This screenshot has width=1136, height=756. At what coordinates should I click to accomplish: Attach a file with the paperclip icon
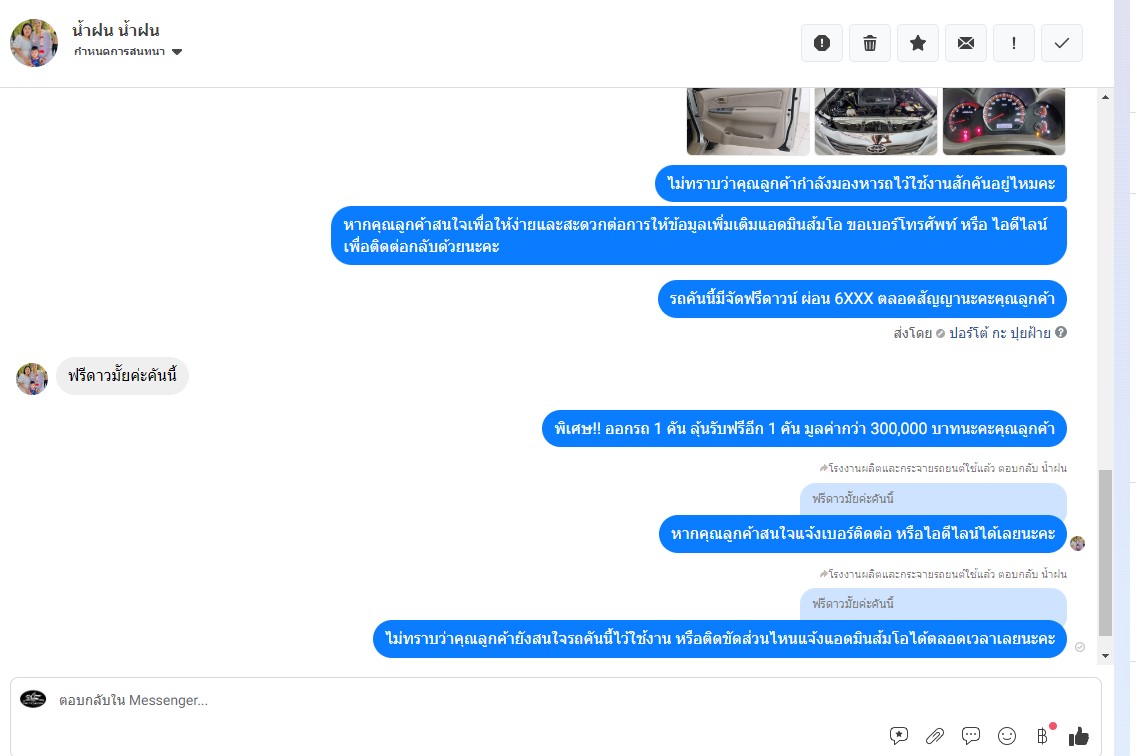(x=935, y=736)
